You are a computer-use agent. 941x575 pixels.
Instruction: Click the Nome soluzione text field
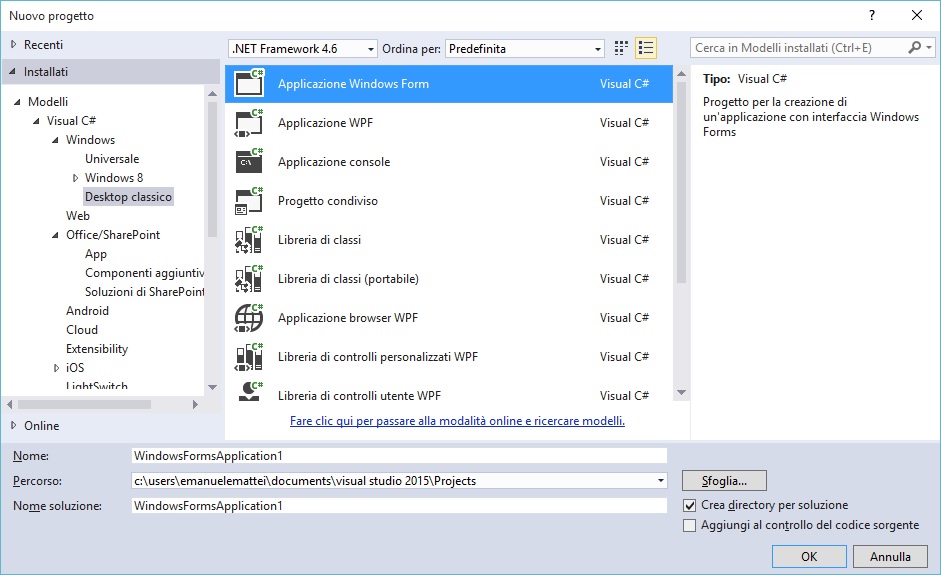(x=399, y=505)
